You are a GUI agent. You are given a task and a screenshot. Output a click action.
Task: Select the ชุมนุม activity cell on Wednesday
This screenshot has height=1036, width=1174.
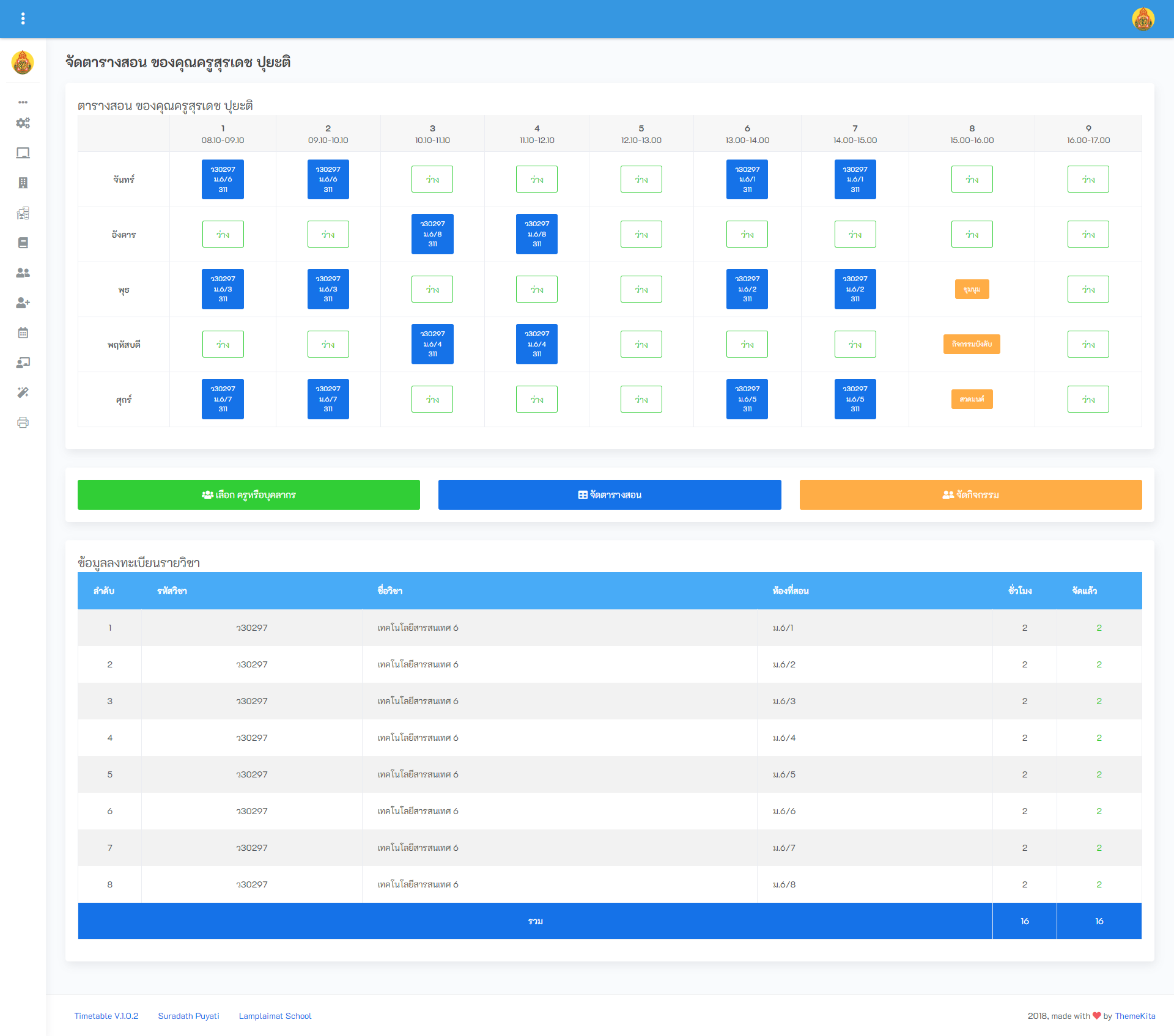coord(972,289)
